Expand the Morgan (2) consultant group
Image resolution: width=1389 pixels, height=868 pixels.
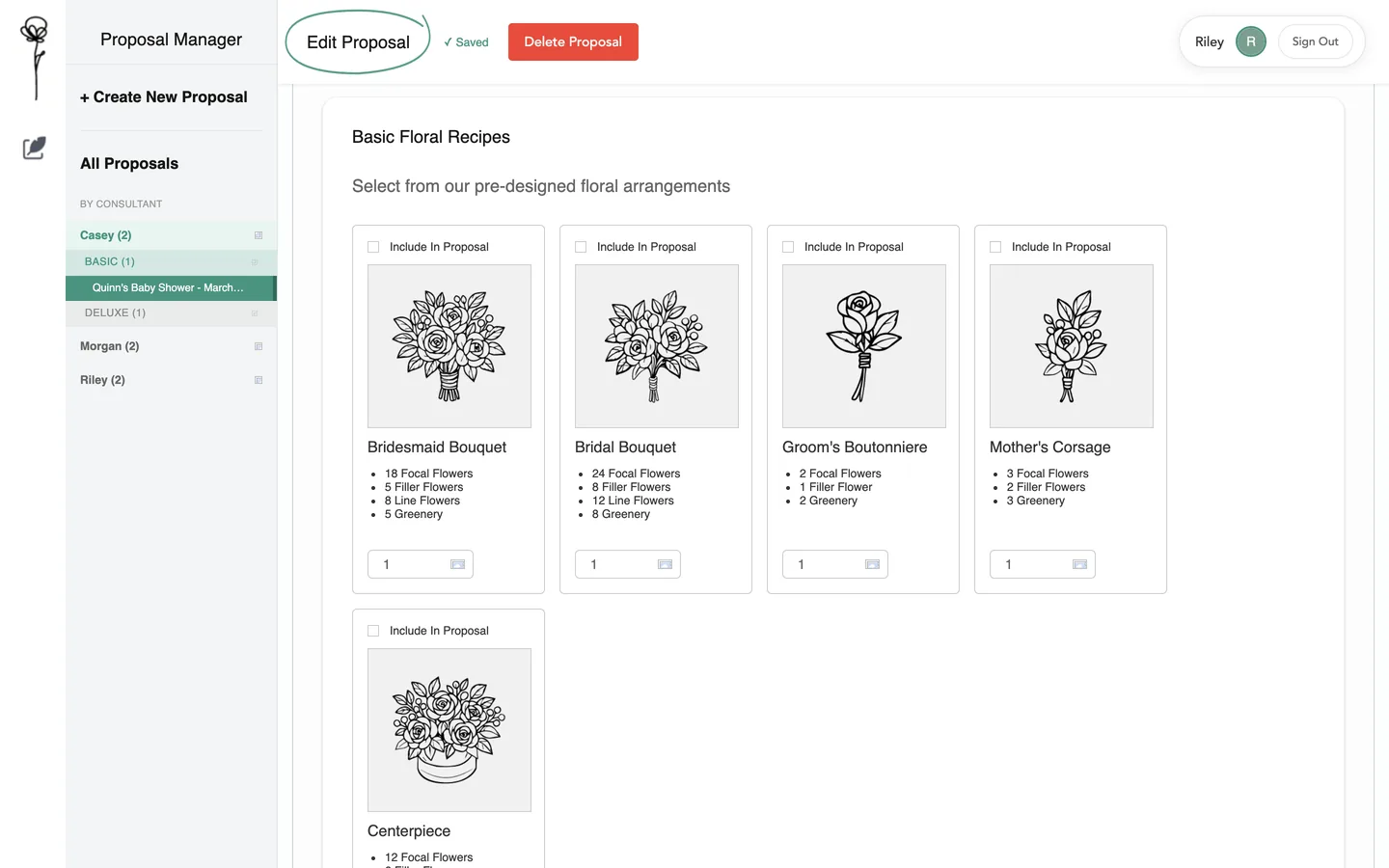coord(171,346)
